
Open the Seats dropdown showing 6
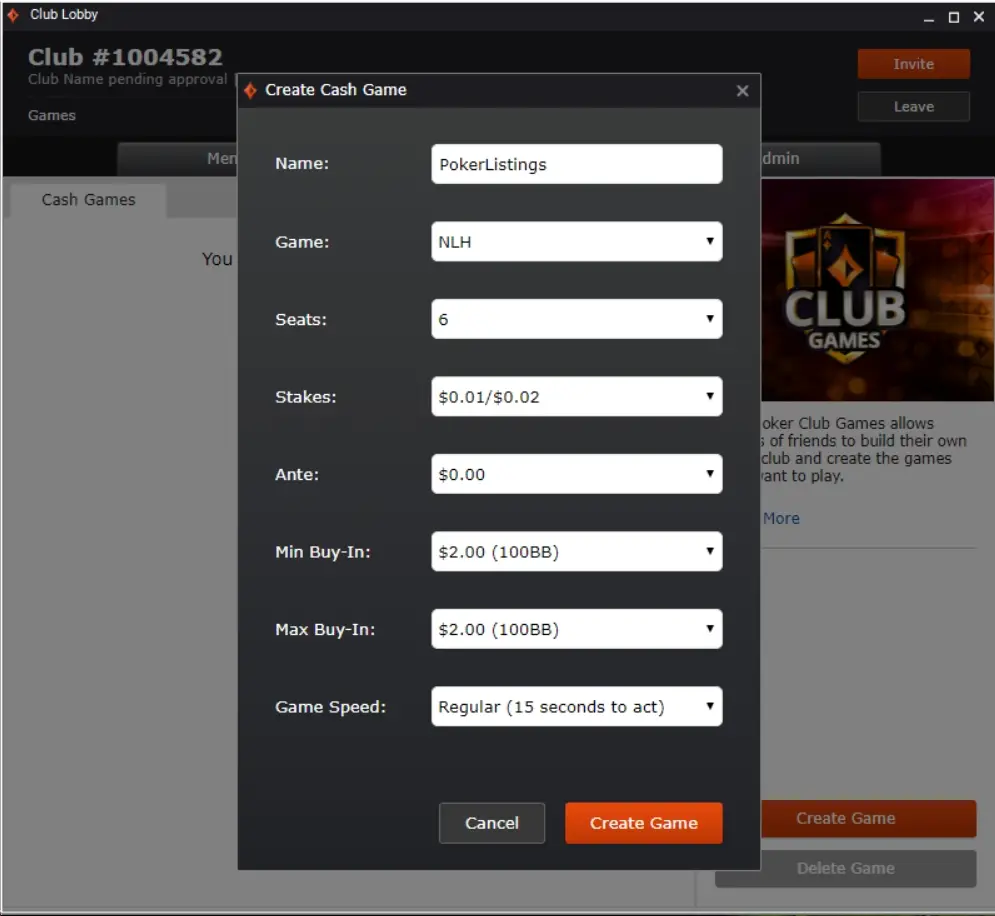point(576,319)
